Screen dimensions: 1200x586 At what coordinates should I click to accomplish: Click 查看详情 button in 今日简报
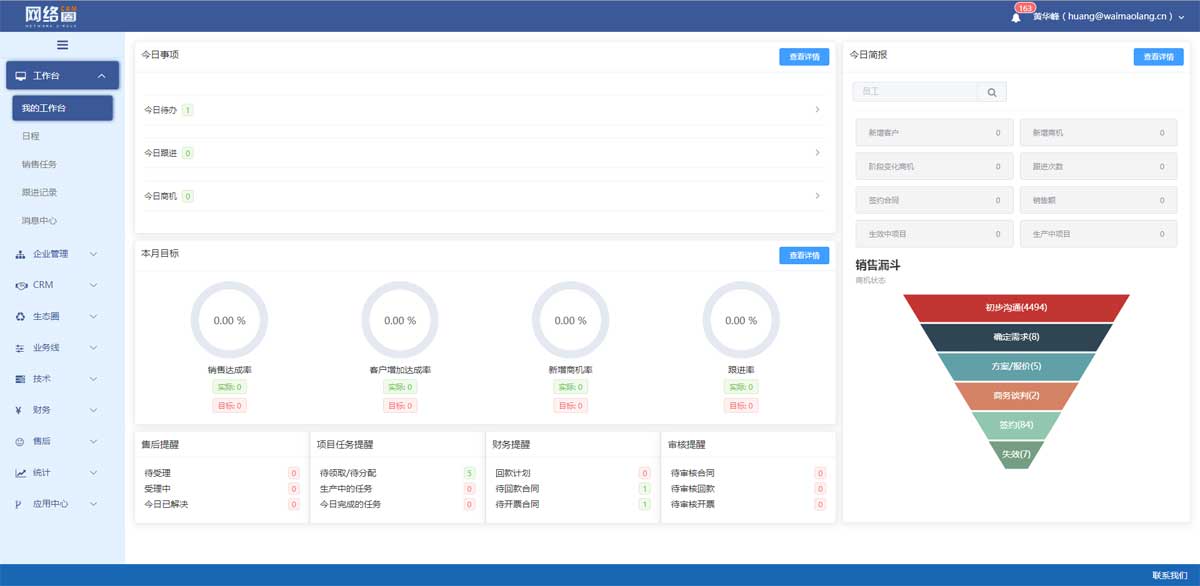tap(1158, 57)
